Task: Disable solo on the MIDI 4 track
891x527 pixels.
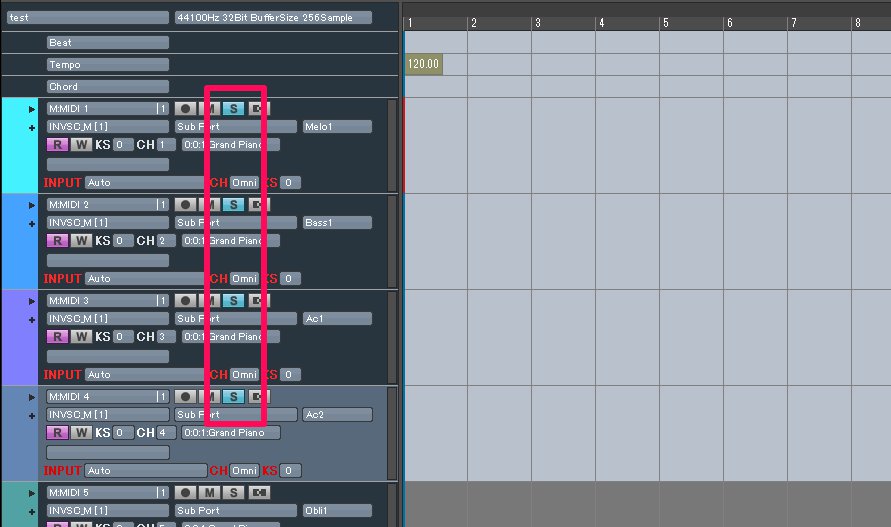Action: point(233,396)
